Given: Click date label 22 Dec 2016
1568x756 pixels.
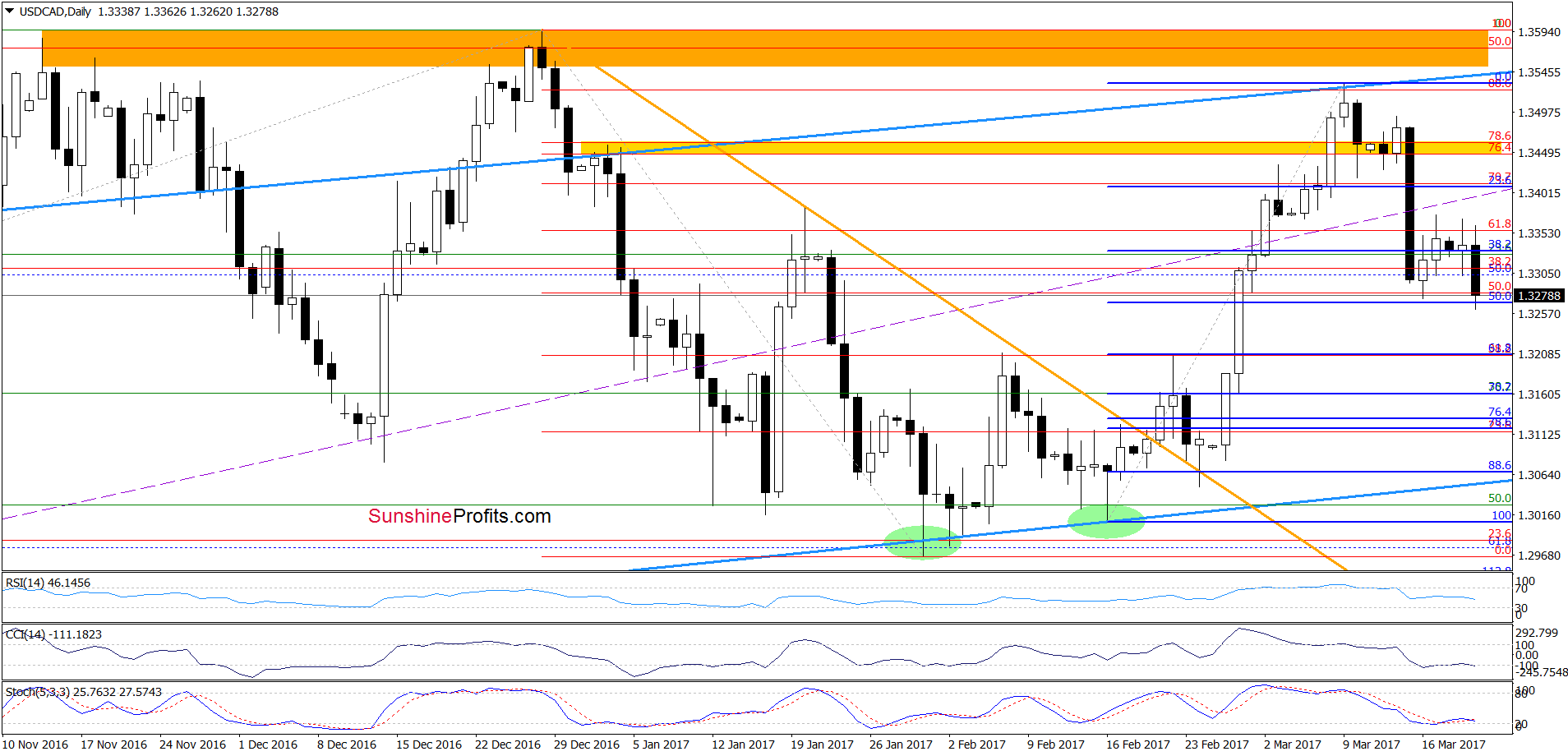Looking at the screenshot, I should 508,744.
